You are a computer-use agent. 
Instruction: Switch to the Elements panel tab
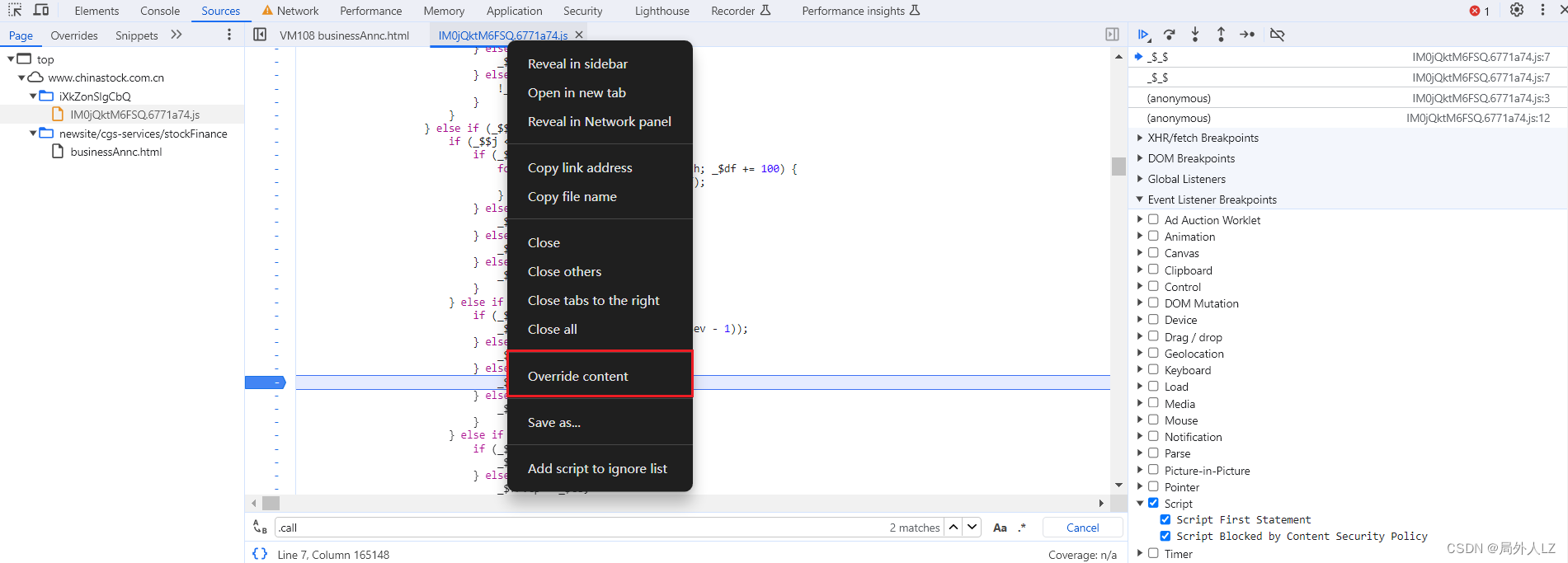(x=97, y=11)
